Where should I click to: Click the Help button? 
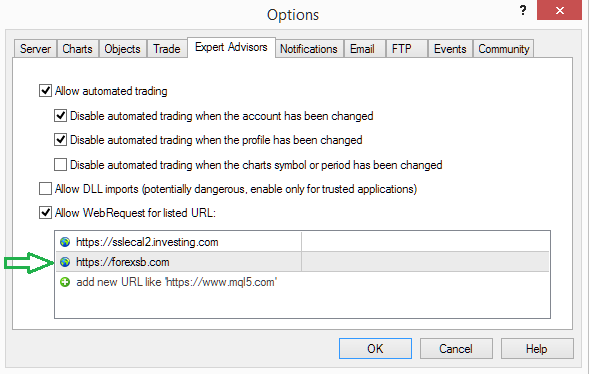click(537, 349)
